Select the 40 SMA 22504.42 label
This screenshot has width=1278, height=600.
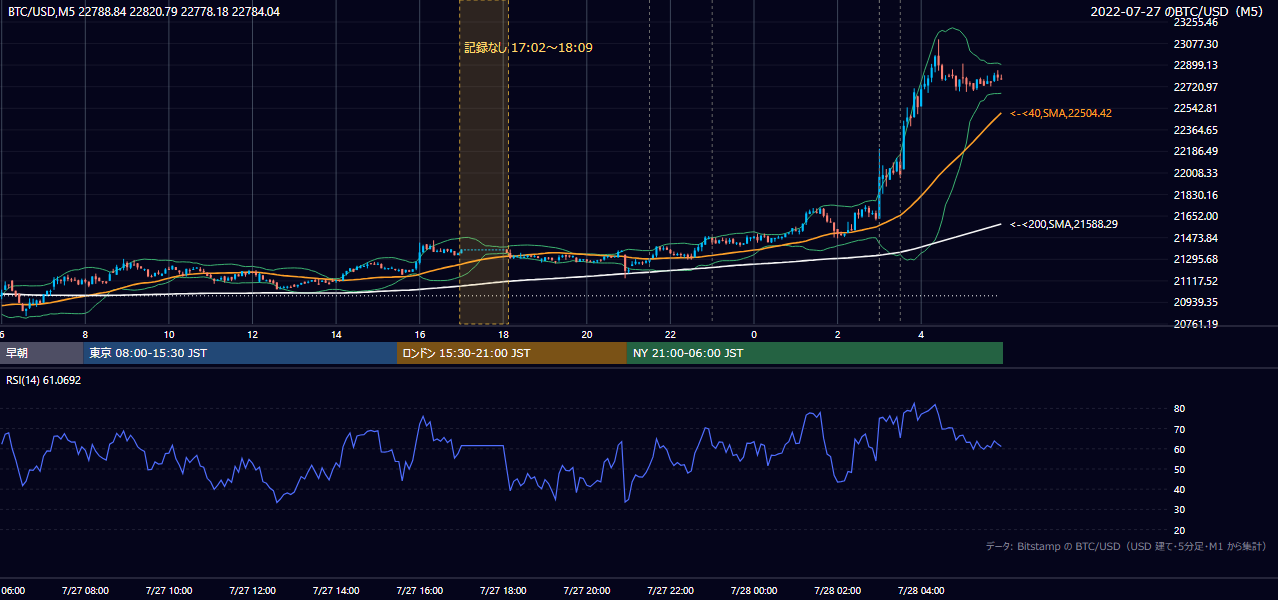[1061, 113]
